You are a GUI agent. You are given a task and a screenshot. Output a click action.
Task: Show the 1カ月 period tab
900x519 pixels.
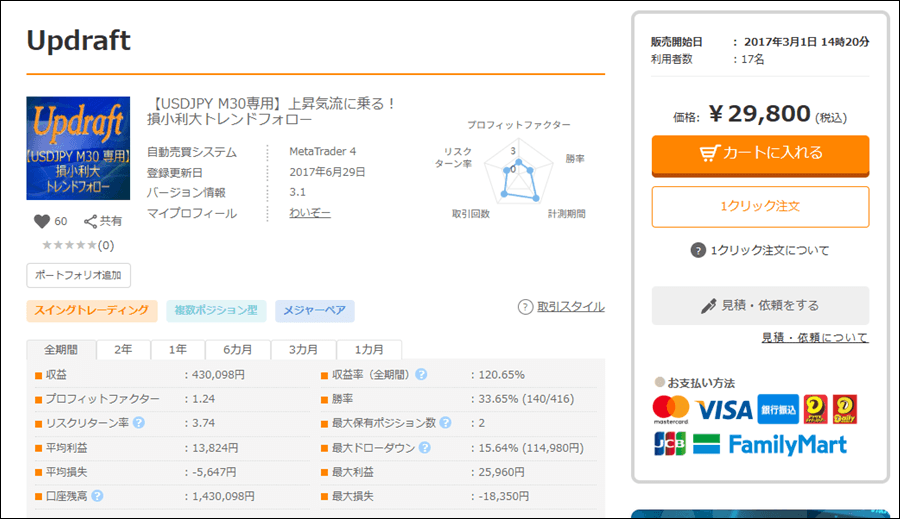pyautogui.click(x=369, y=350)
